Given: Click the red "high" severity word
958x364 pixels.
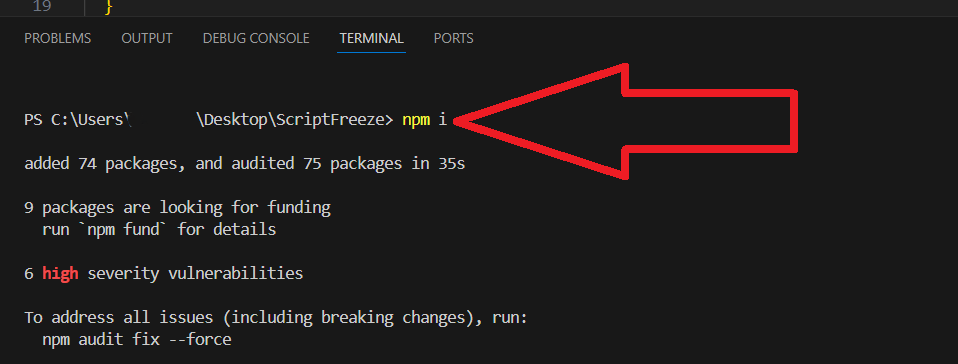Looking at the screenshot, I should pyautogui.click(x=60, y=273).
